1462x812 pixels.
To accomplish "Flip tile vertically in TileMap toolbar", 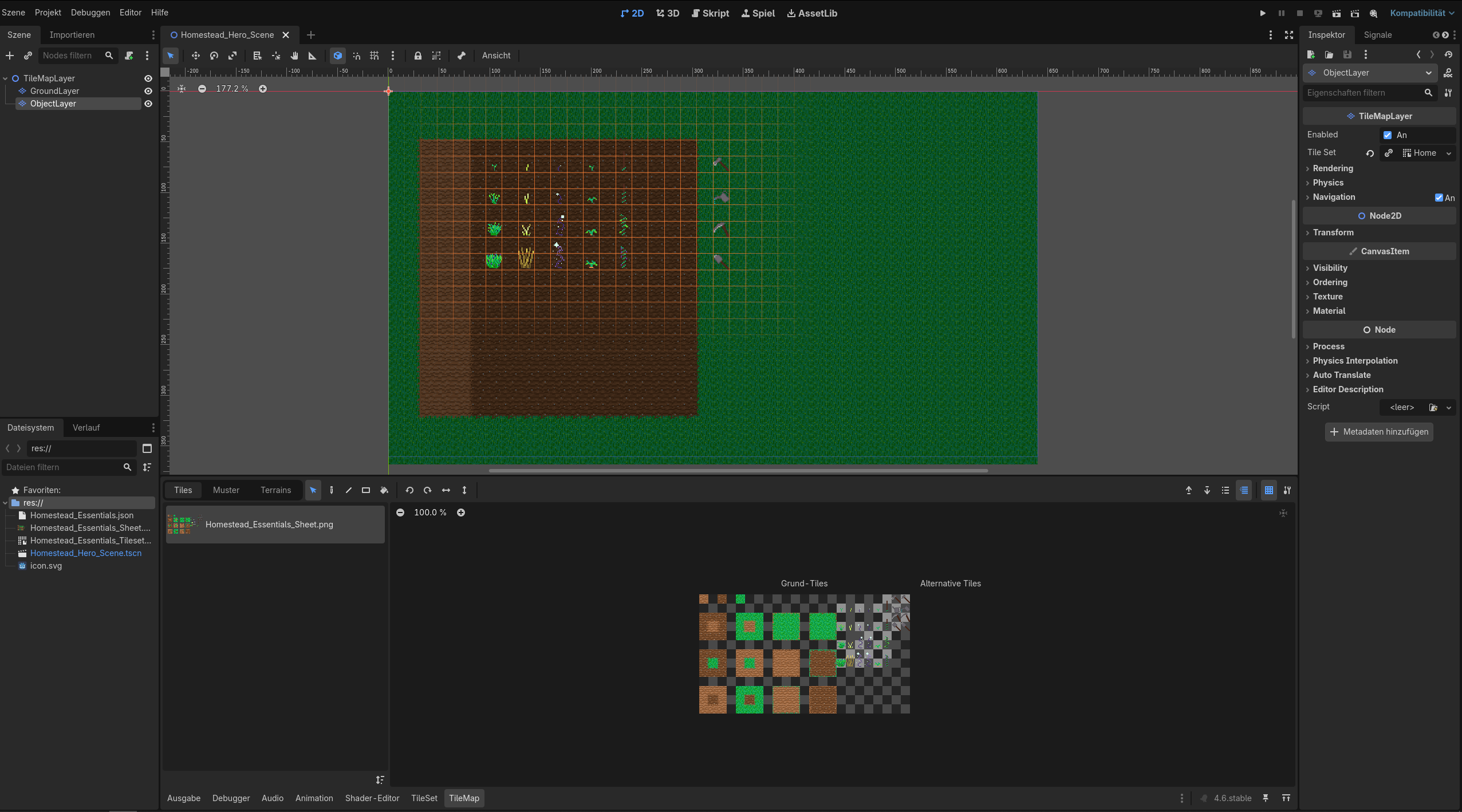I will pyautogui.click(x=464, y=490).
